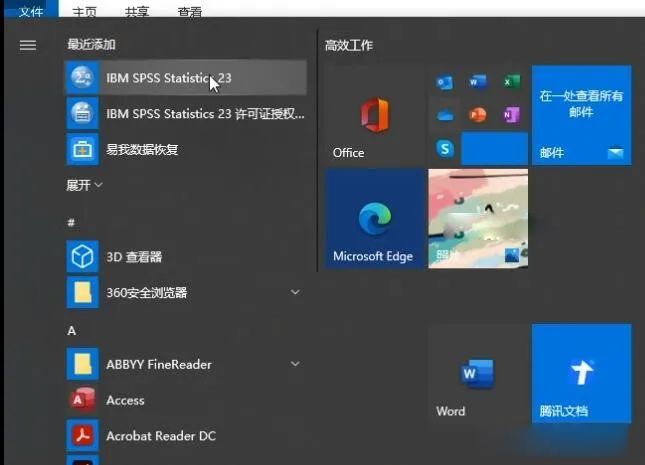
Task: Launch Acrobat Reader DC icon
Action: click(82, 435)
